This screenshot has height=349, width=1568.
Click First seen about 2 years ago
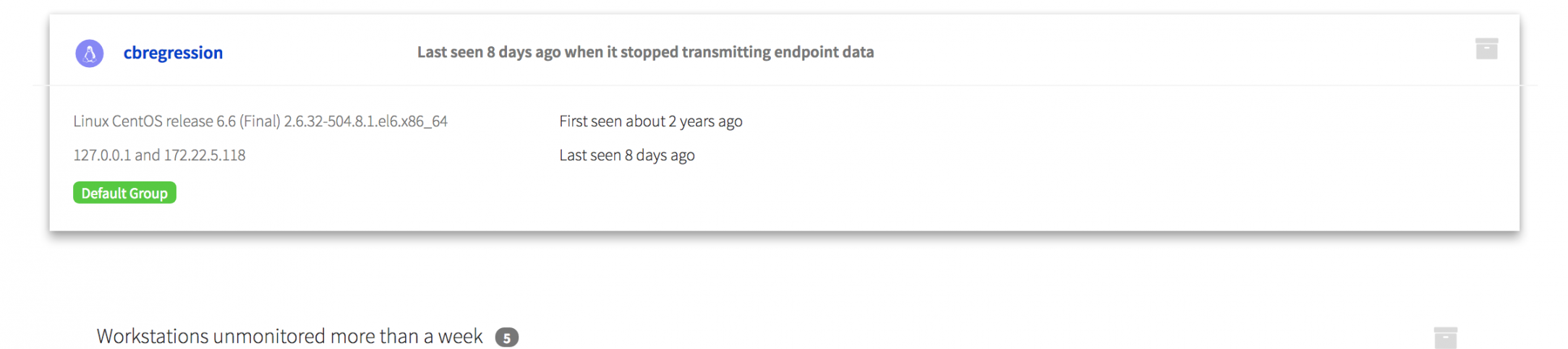pyautogui.click(x=650, y=121)
